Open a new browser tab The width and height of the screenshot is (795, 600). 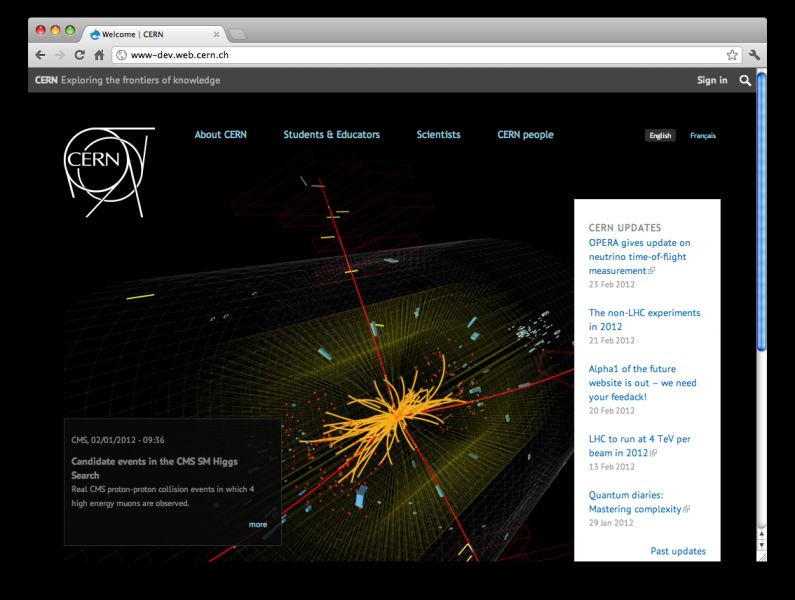pyautogui.click(x=244, y=34)
